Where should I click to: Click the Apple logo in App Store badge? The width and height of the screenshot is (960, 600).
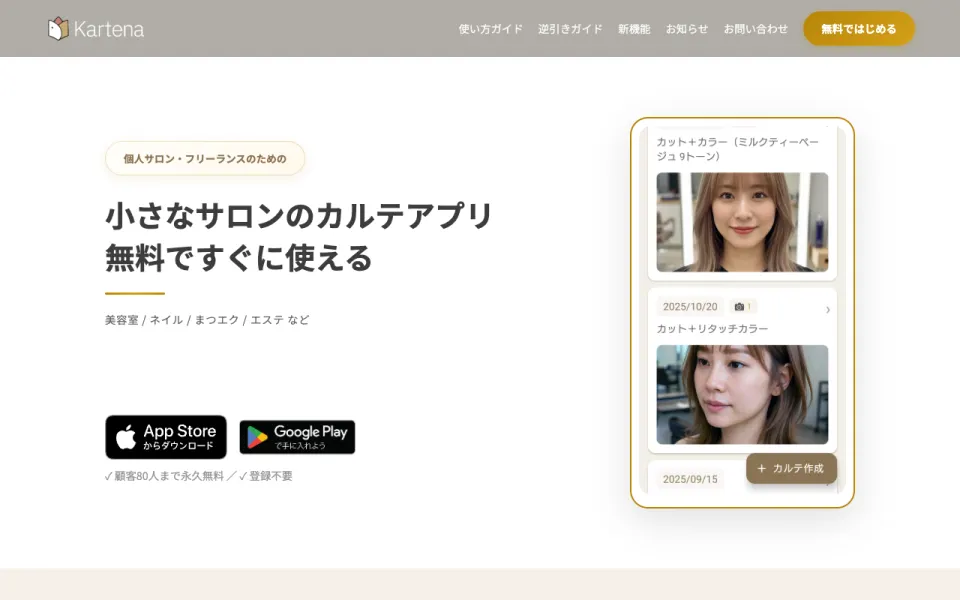point(126,437)
